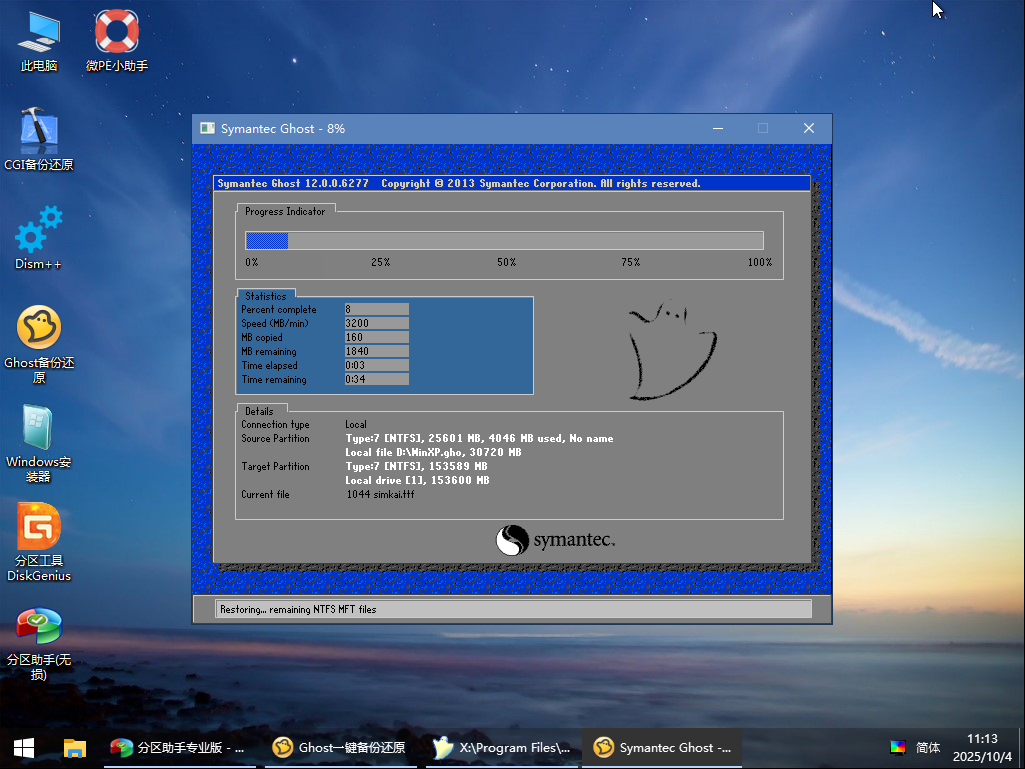Click the Source Partition Type:7 [NTFS], 25601 MB line
The image size is (1025, 769).
pyautogui.click(x=479, y=438)
